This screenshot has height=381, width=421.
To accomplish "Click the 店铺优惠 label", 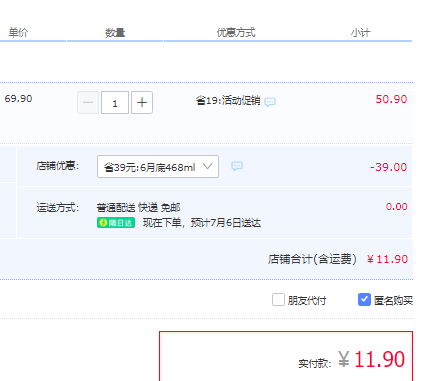I will coord(58,166).
